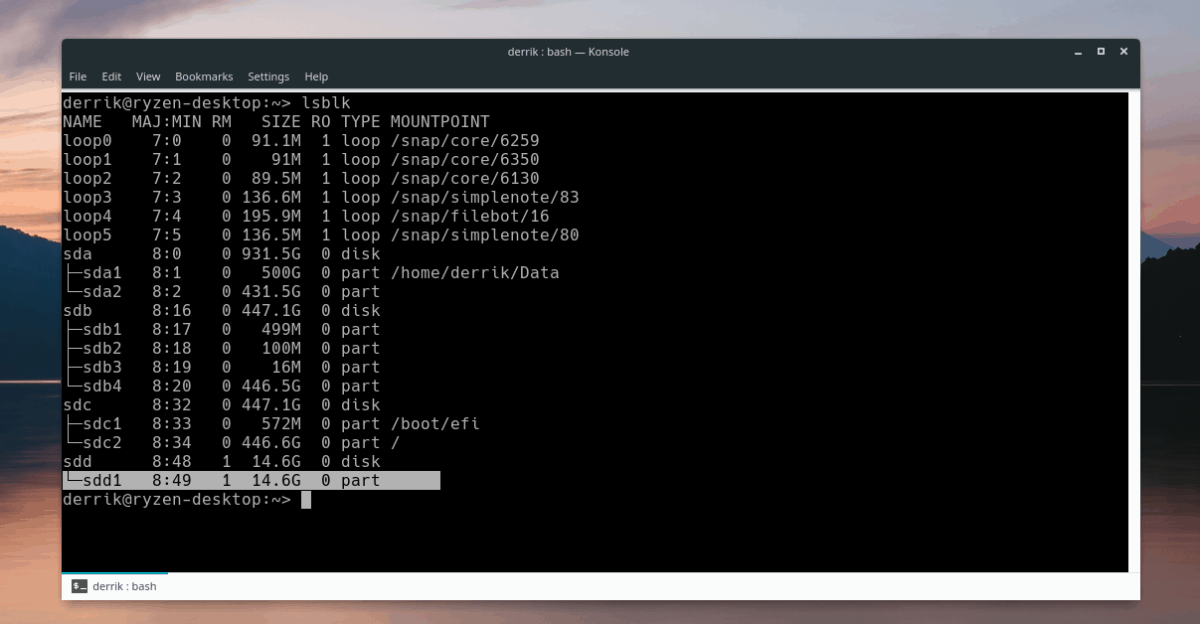The width and height of the screenshot is (1200, 624).
Task: Click the SIZE column header
Action: point(281,122)
